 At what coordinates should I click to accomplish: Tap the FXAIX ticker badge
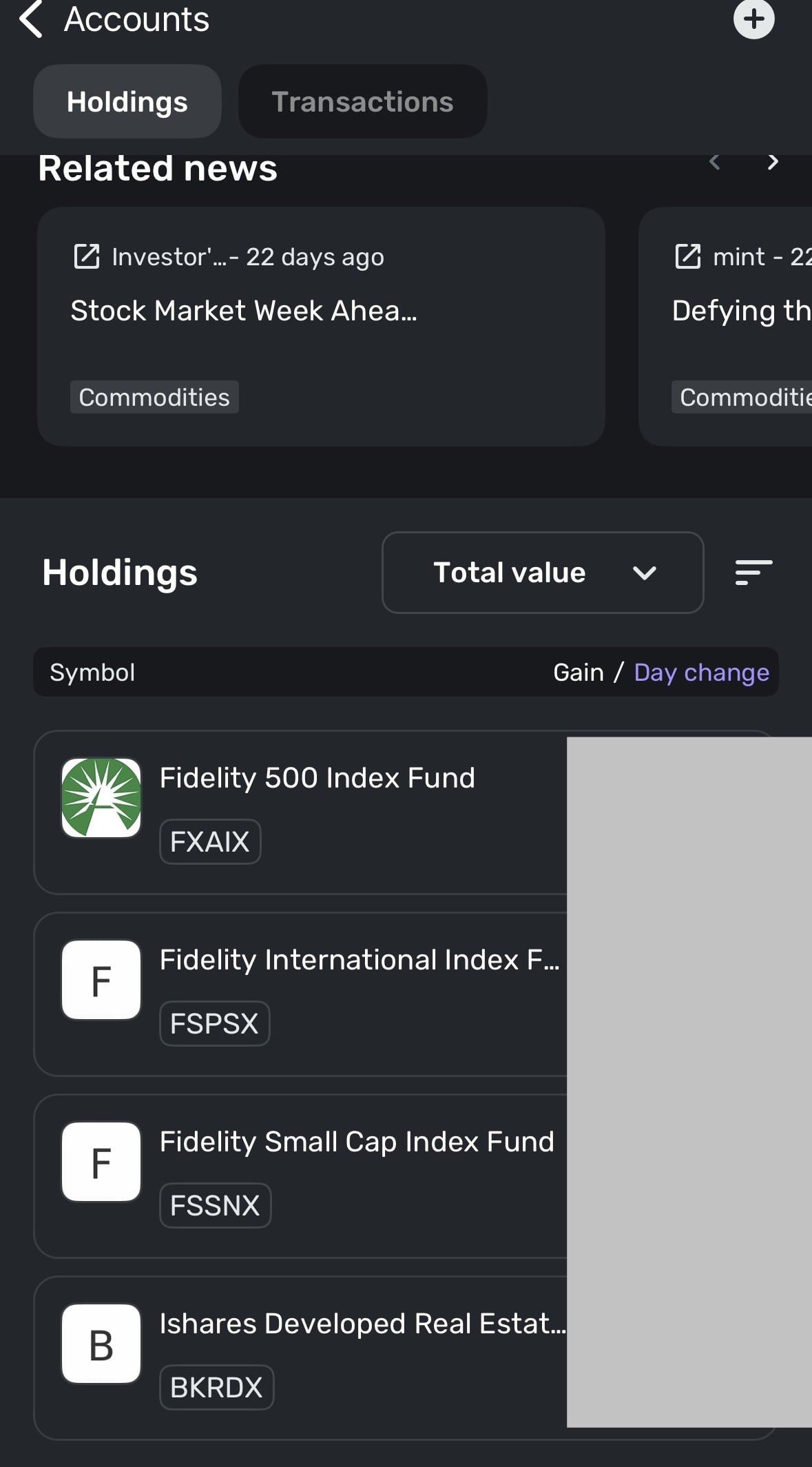[210, 841]
